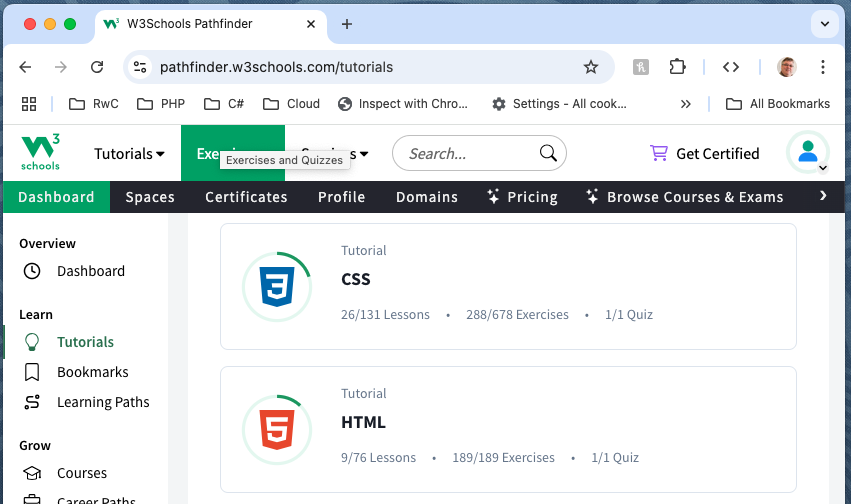851x504 pixels.
Task: Open the All Bookmarks folder
Action: click(778, 104)
